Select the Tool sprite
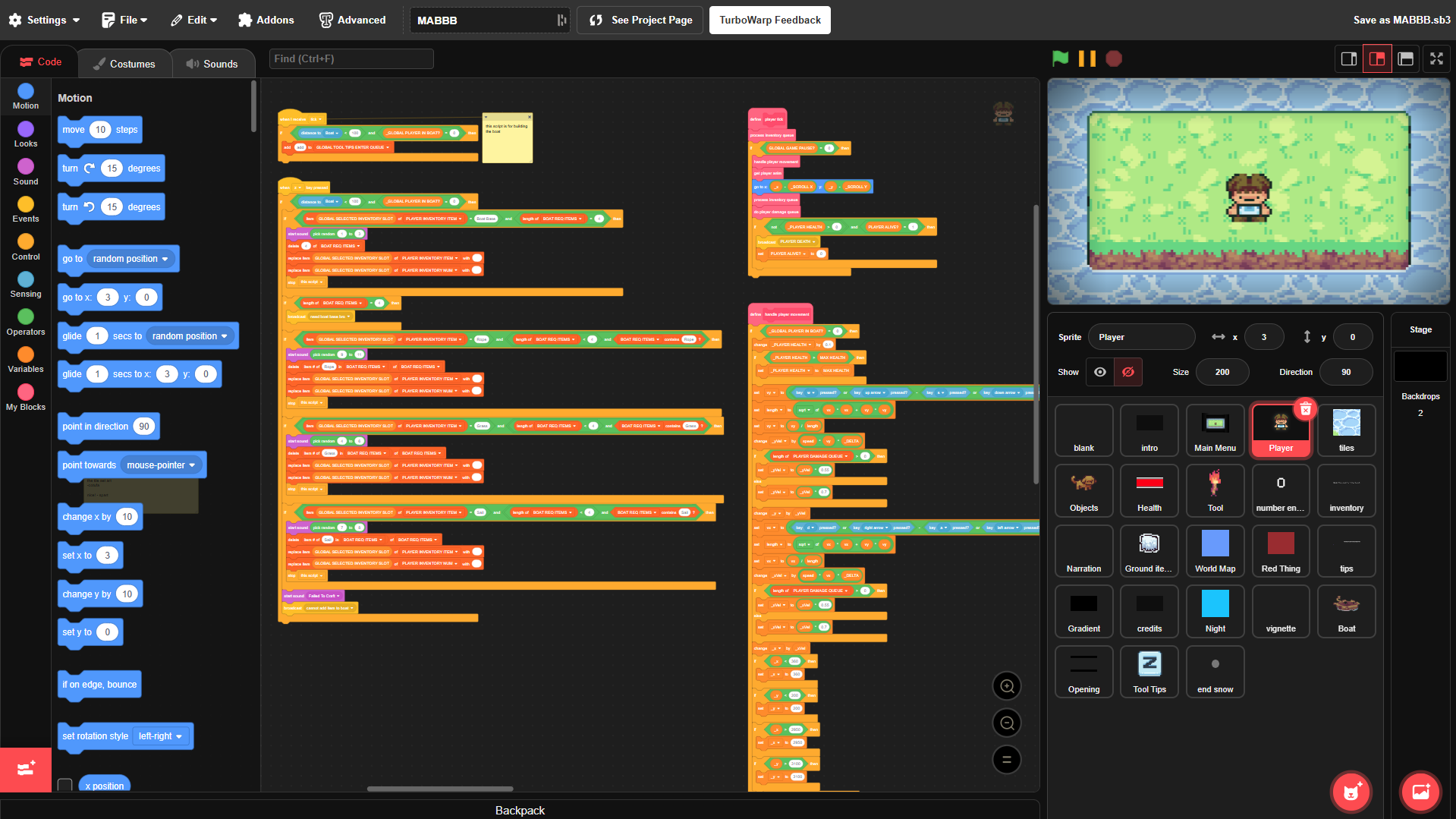Image resolution: width=1456 pixels, height=819 pixels. pyautogui.click(x=1215, y=490)
